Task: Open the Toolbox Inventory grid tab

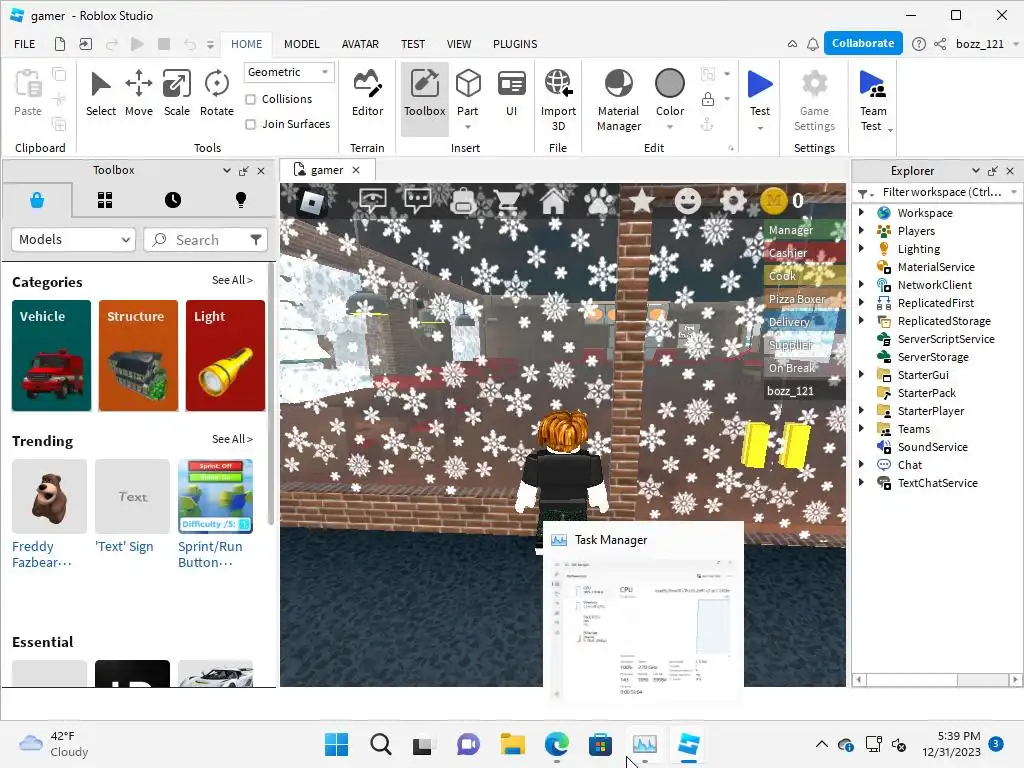Action: click(x=105, y=200)
